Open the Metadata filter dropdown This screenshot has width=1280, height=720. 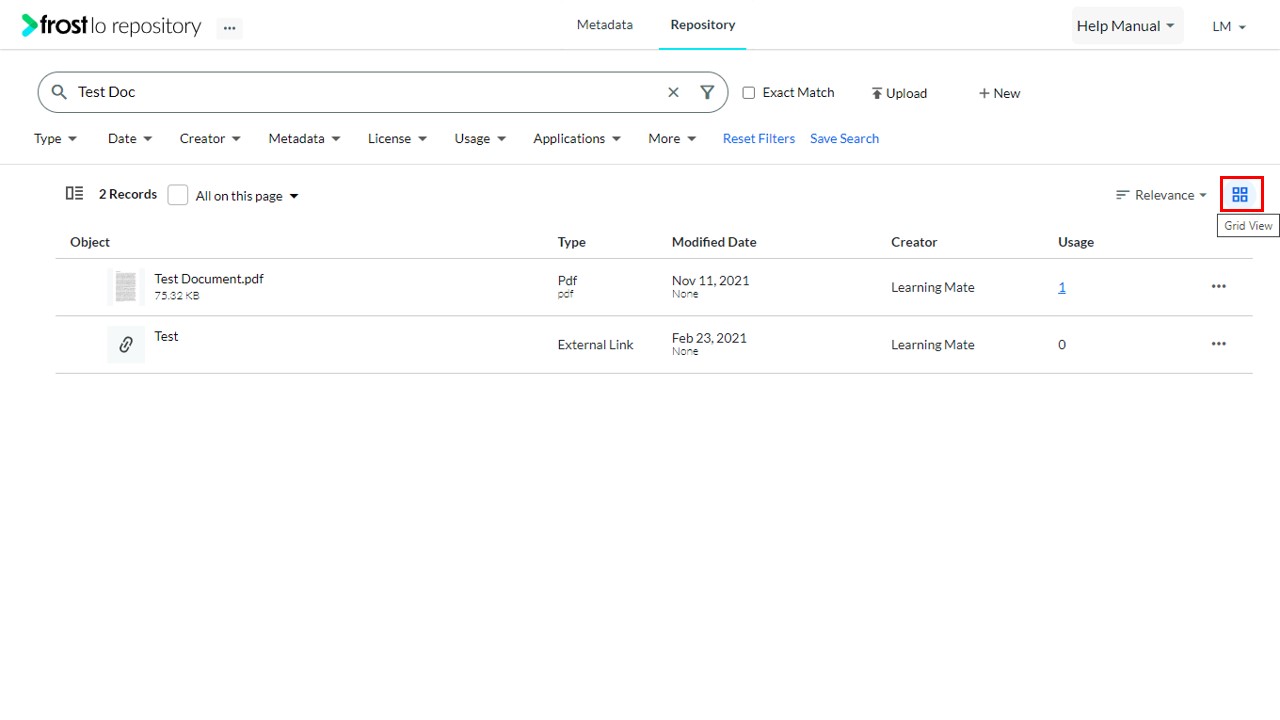click(304, 139)
